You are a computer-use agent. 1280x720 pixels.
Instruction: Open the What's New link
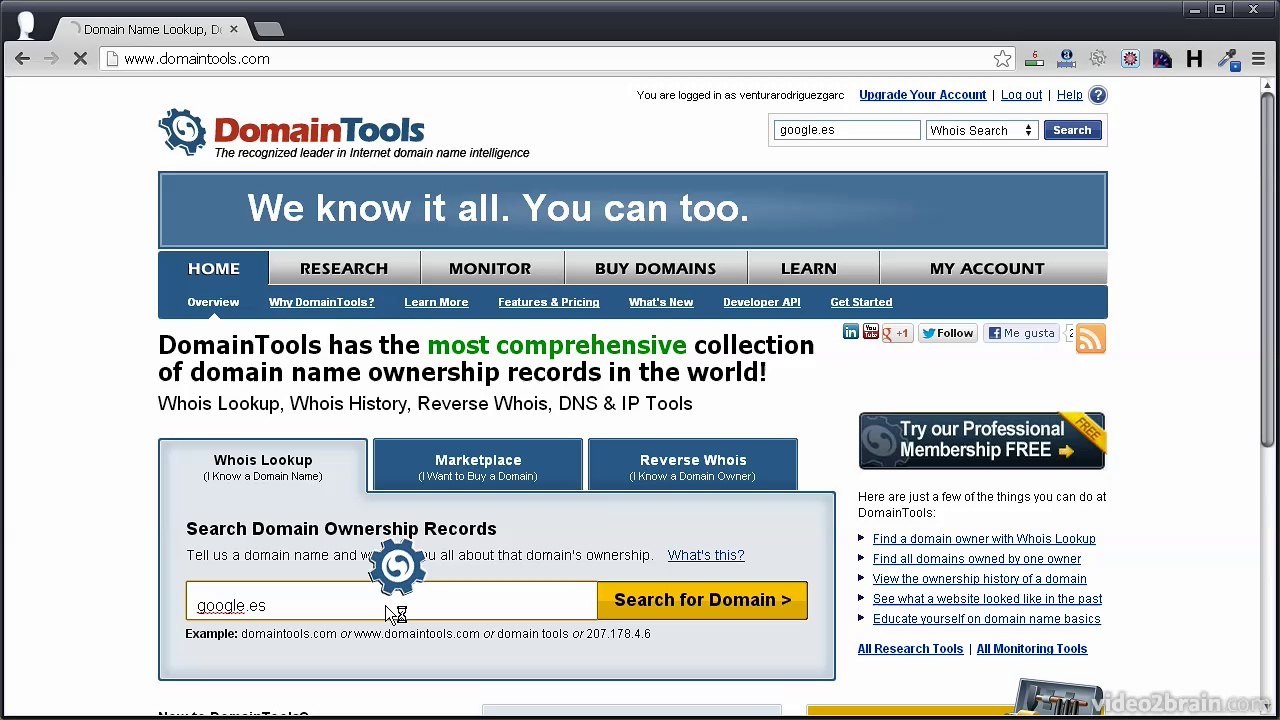(x=661, y=302)
